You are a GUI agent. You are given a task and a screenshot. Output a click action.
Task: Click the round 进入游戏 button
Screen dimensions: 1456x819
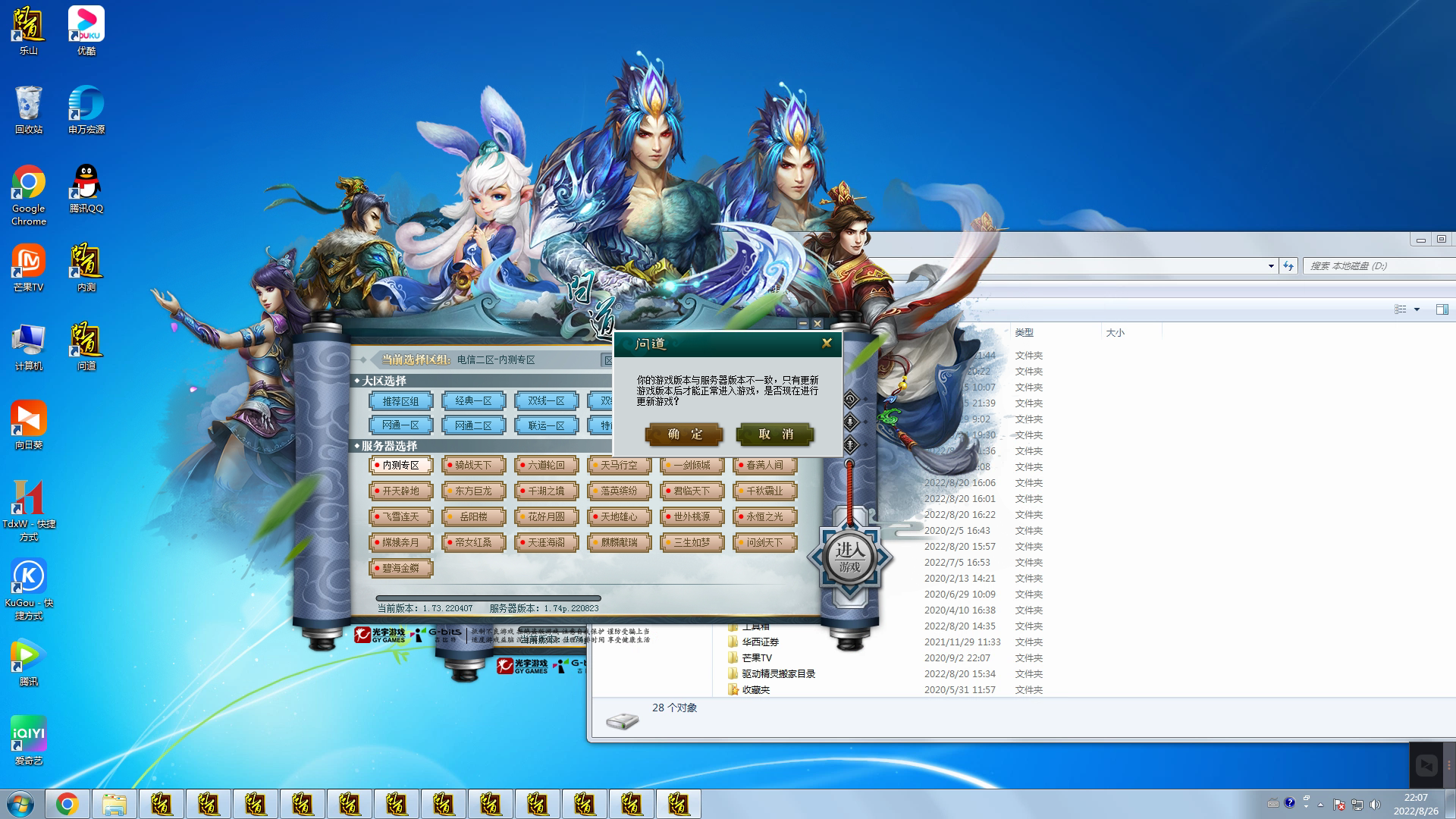849,558
